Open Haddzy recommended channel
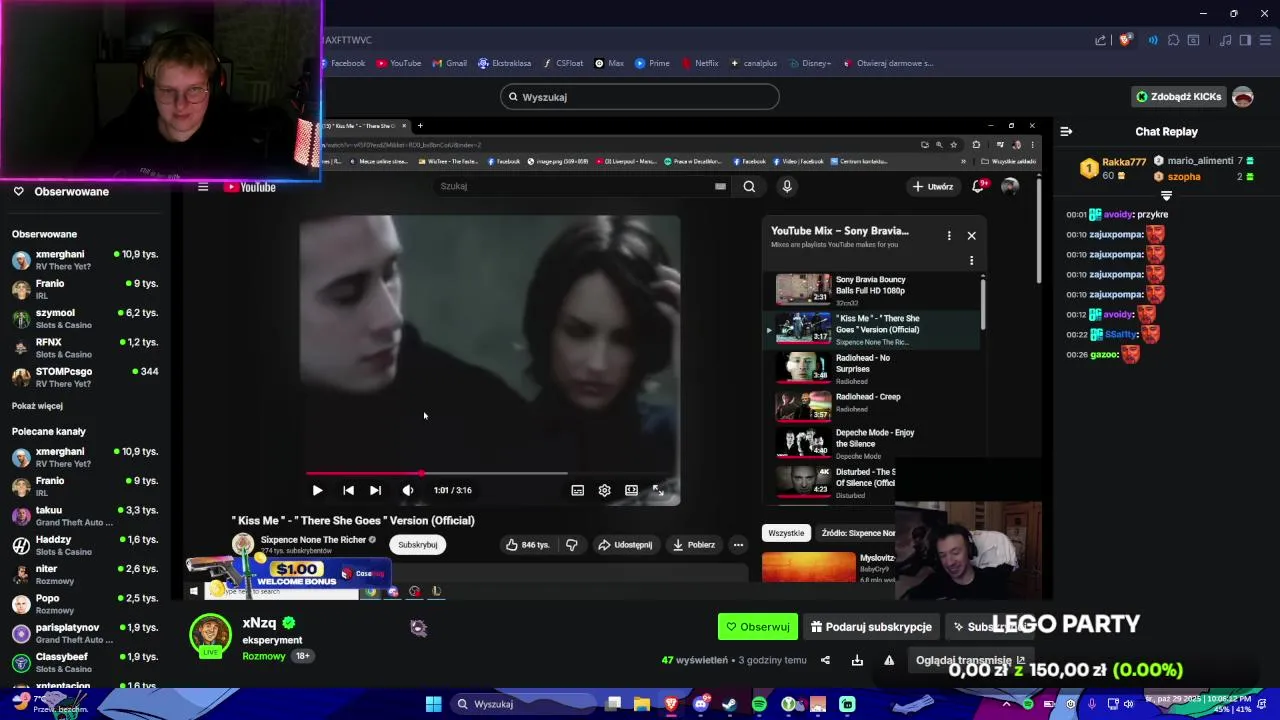This screenshot has height=720, width=1280. (x=85, y=545)
